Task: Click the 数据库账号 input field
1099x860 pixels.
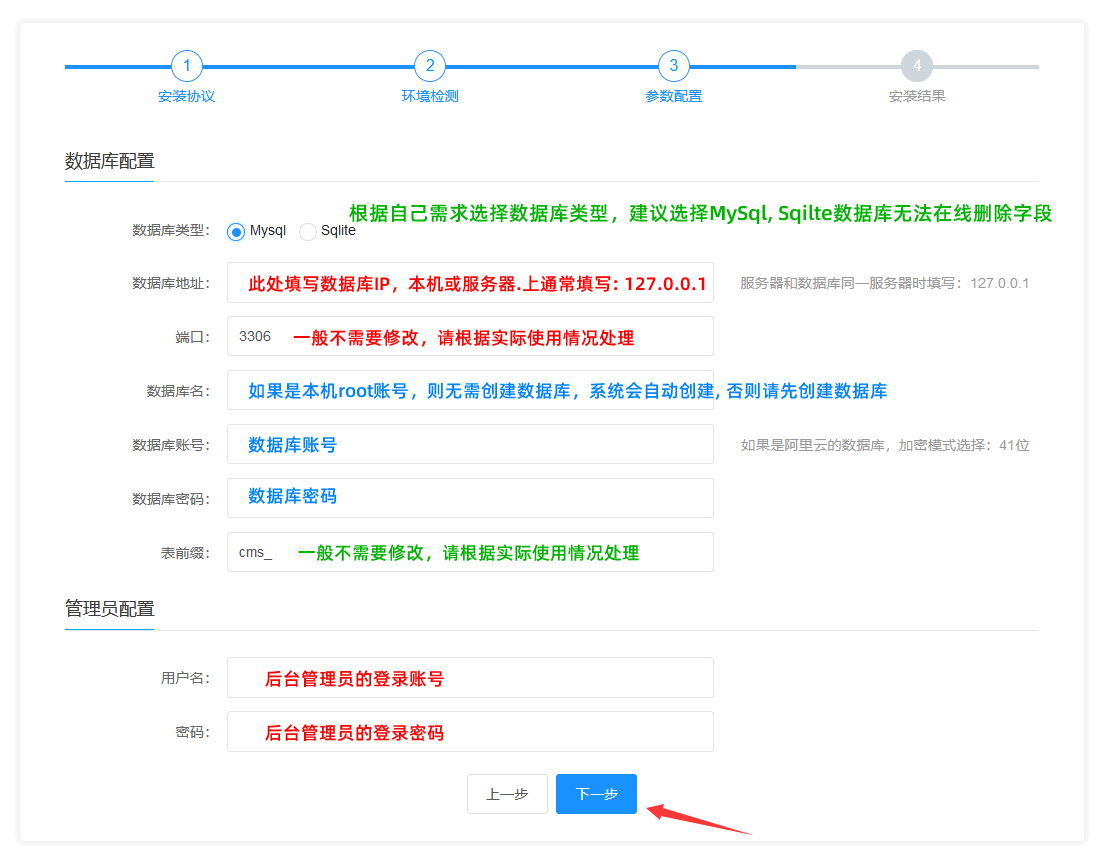Action: 470,445
